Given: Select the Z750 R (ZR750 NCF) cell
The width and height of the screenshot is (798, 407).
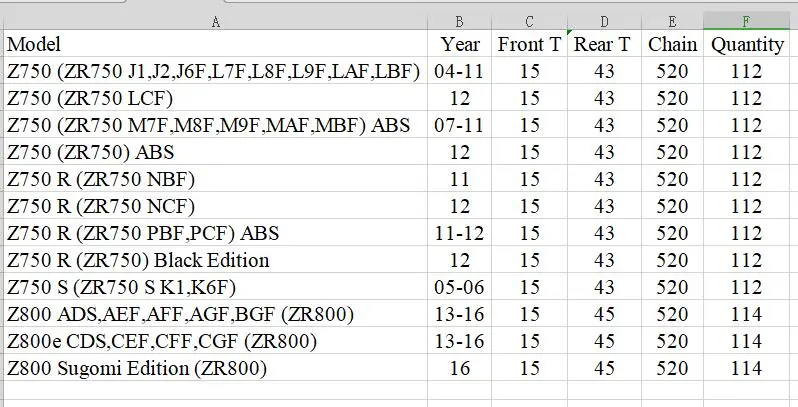Looking at the screenshot, I should (x=216, y=206).
